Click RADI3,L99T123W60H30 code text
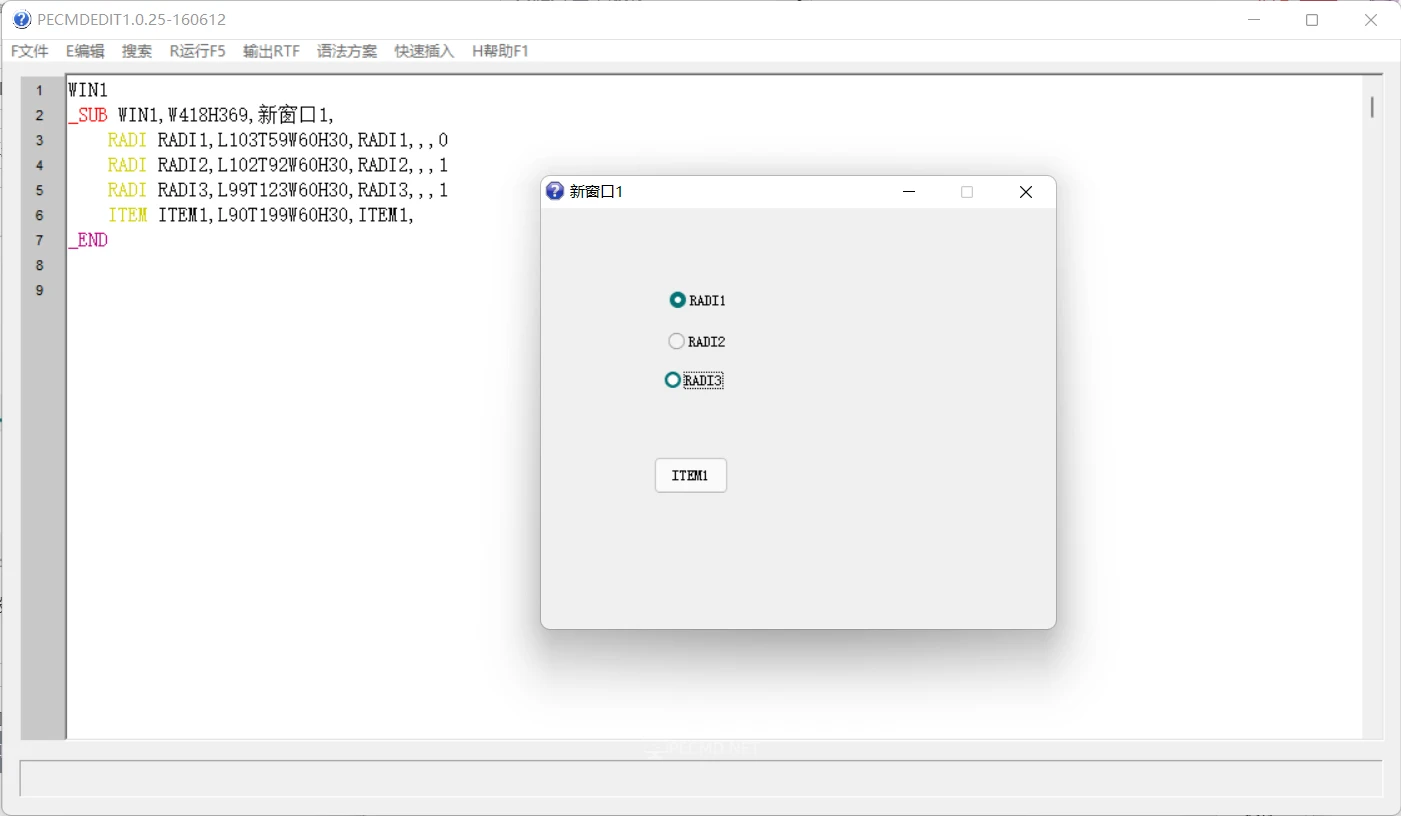 click(x=253, y=190)
